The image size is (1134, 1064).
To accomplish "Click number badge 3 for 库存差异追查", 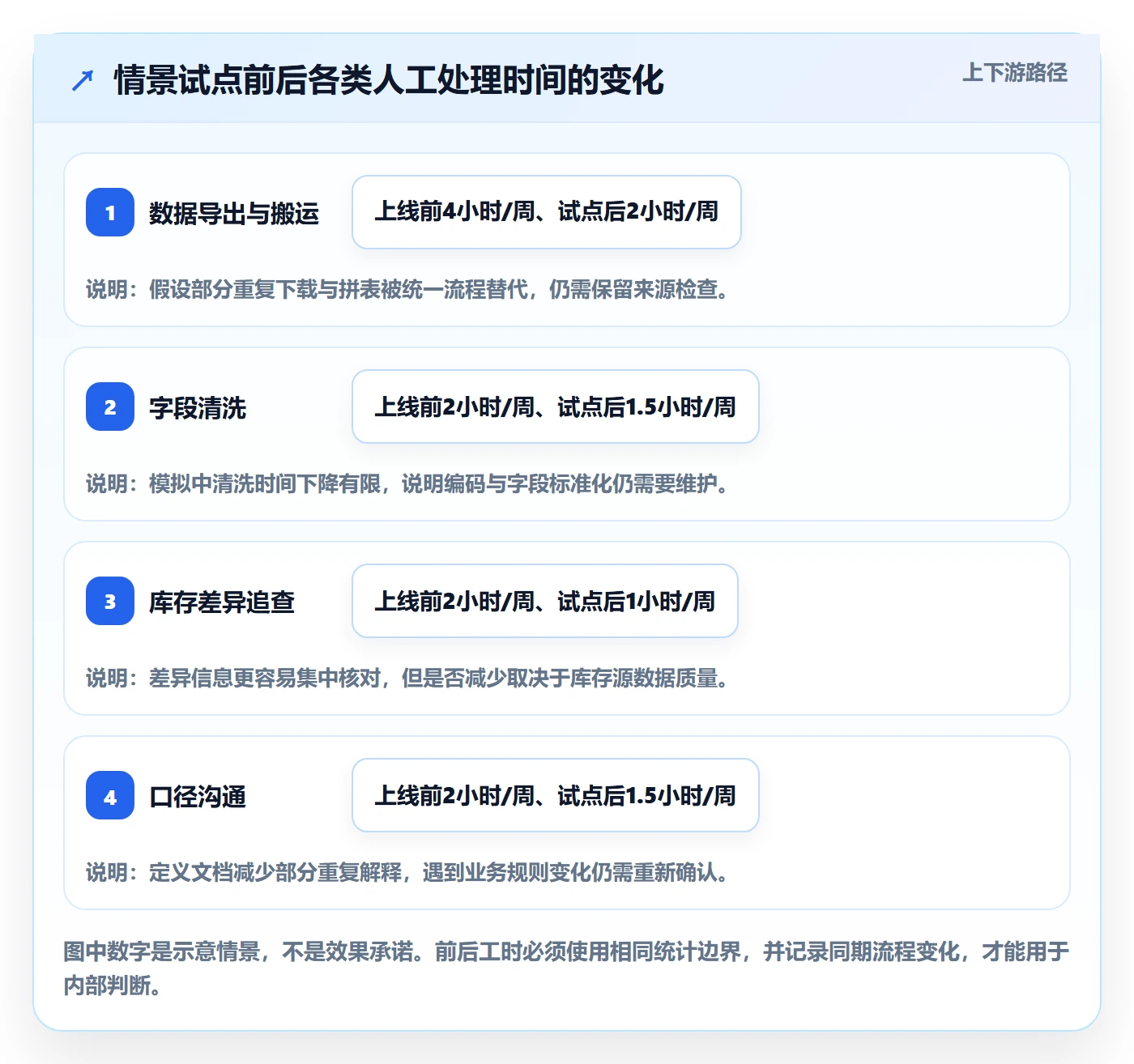I will click(110, 601).
